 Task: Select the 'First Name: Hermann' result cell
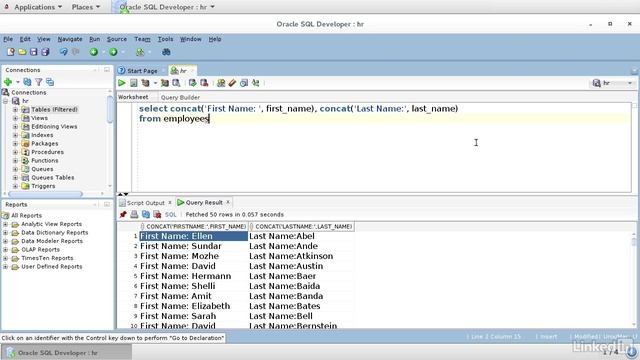[x=193, y=276]
